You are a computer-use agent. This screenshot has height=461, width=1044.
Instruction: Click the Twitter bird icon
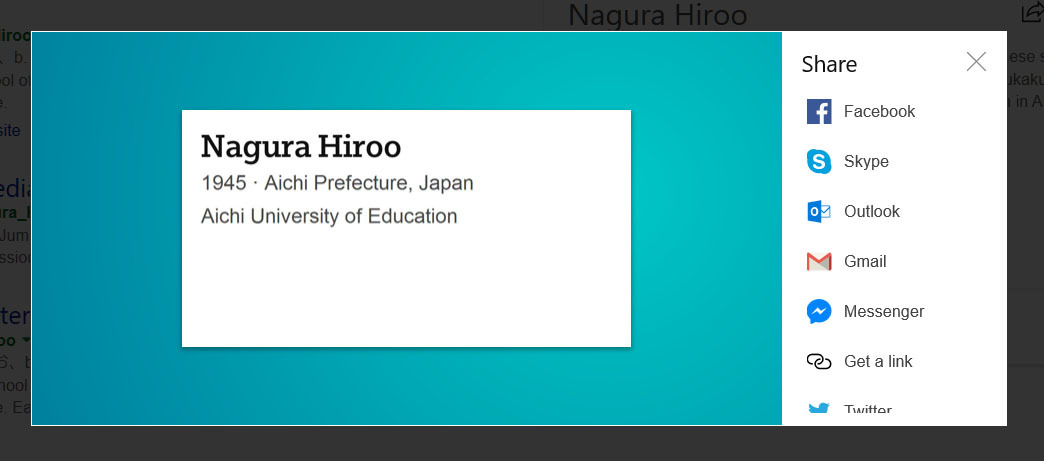(819, 410)
